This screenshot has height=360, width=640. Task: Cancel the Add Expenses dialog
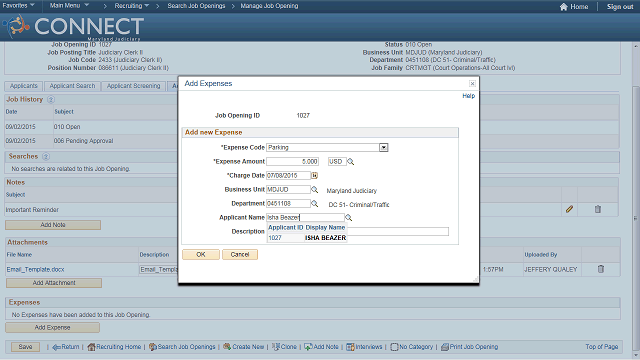(x=240, y=254)
